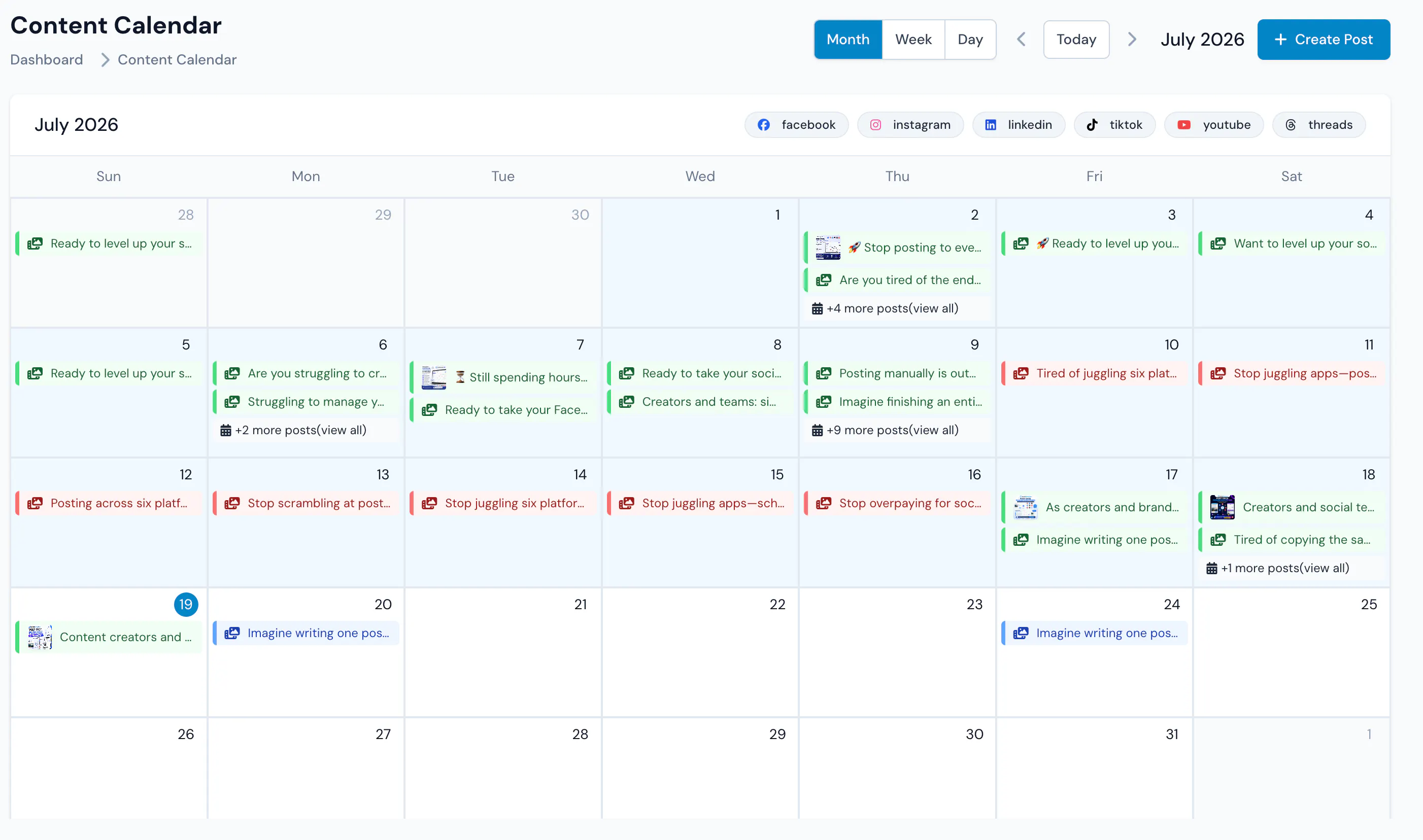
Task: Click blue image icon of July 24 post
Action: [1021, 633]
